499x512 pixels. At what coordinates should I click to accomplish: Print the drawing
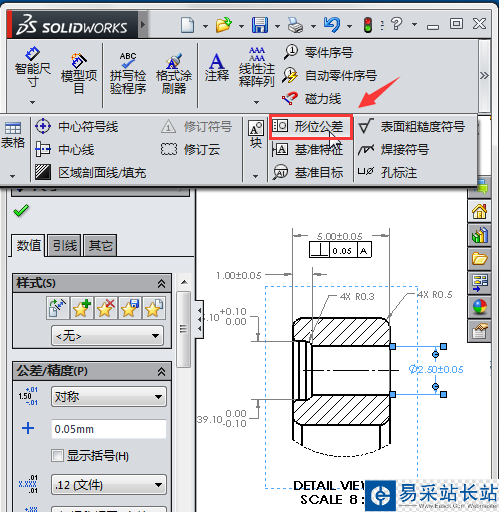(x=295, y=25)
